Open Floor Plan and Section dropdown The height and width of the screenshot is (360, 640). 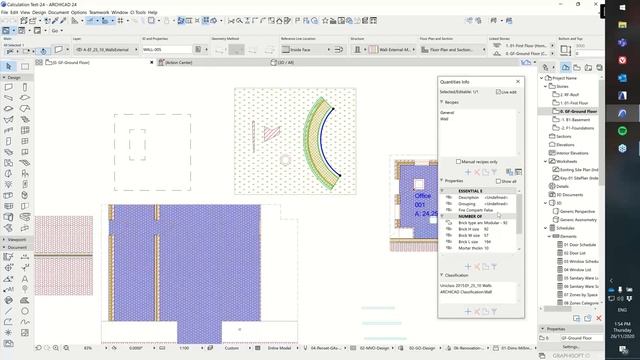(x=453, y=49)
